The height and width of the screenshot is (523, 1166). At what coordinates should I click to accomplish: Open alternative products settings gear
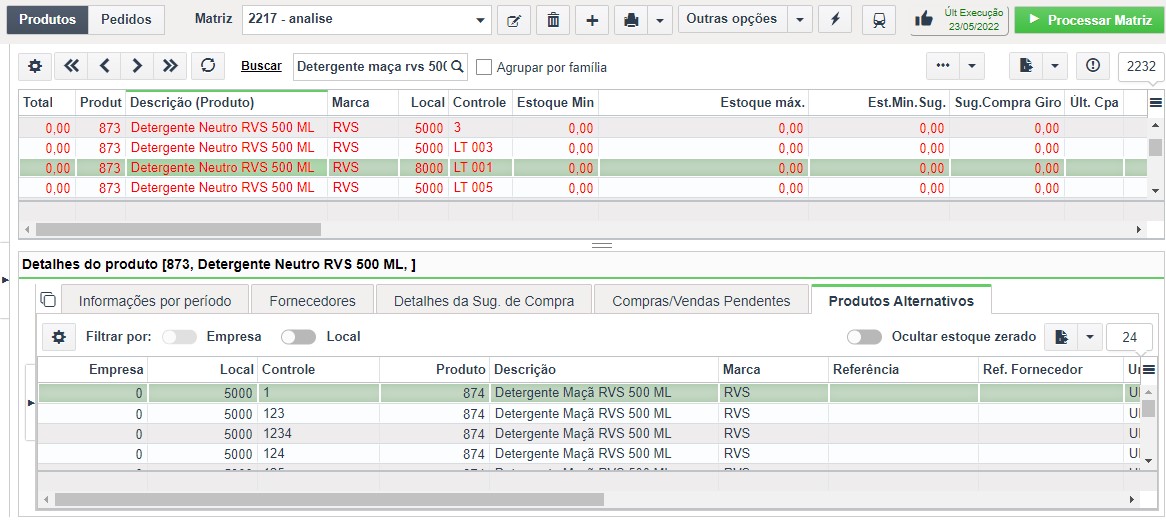pos(59,337)
